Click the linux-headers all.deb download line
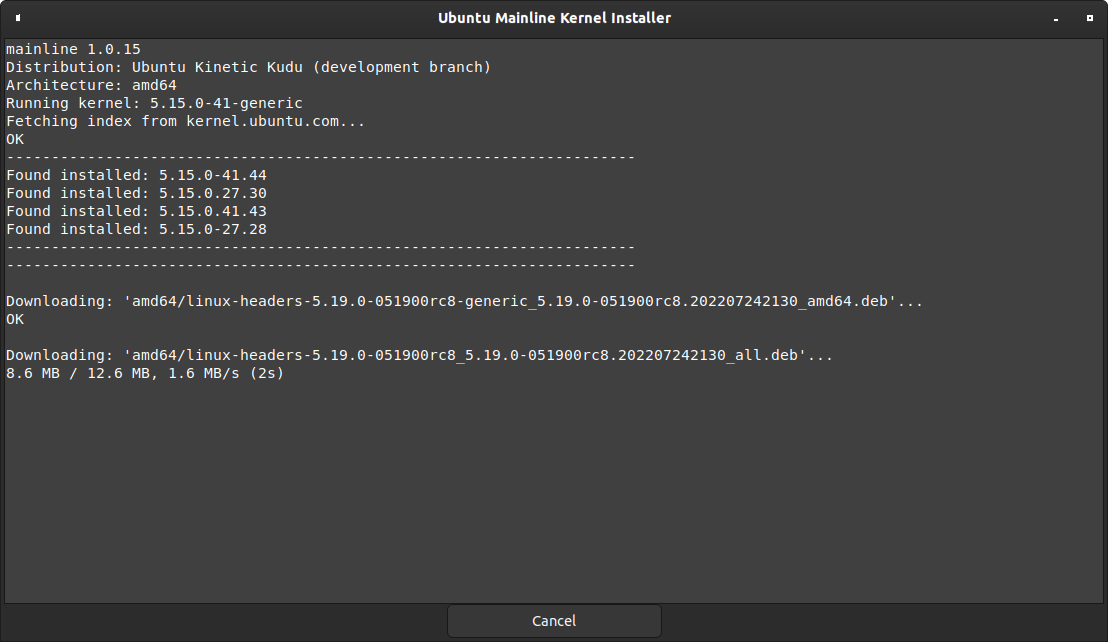Screen dimensions: 1108x642 pos(419,355)
